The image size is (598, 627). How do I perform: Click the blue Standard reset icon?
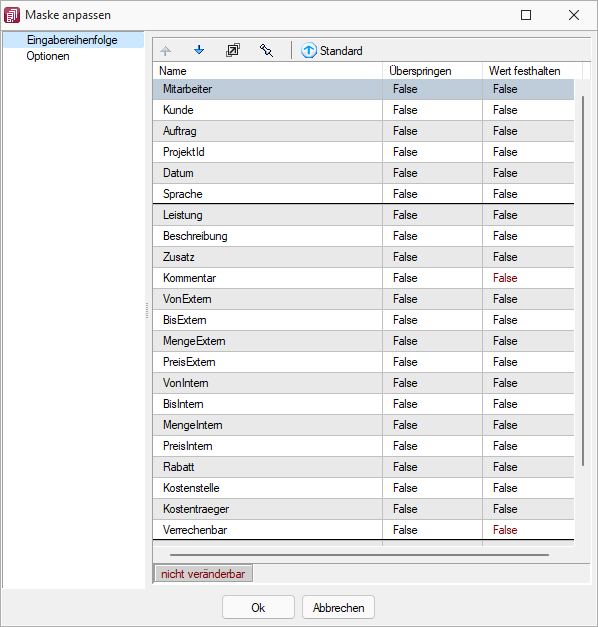308,51
